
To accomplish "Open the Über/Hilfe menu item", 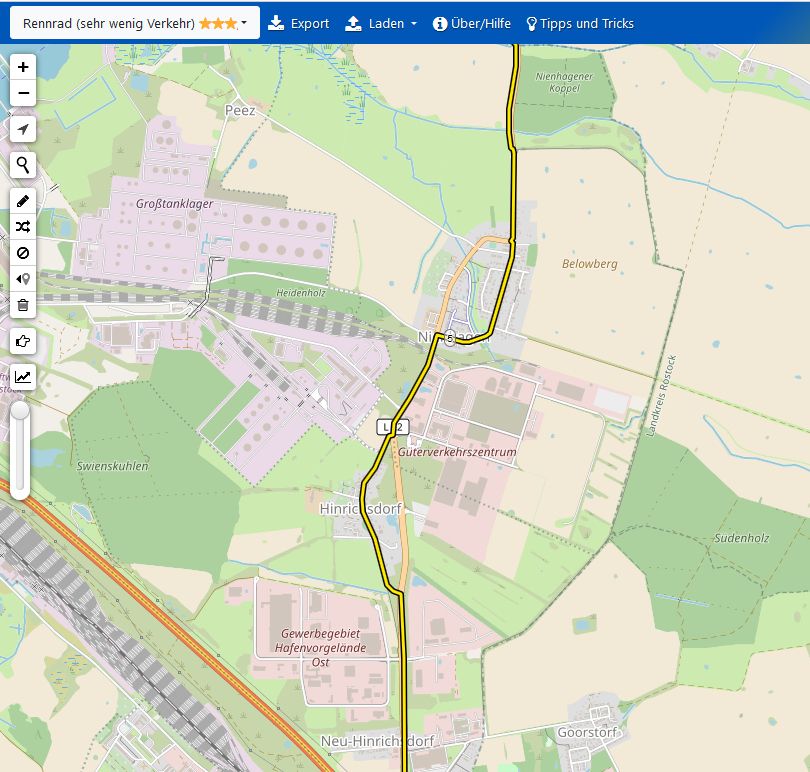I will (472, 23).
